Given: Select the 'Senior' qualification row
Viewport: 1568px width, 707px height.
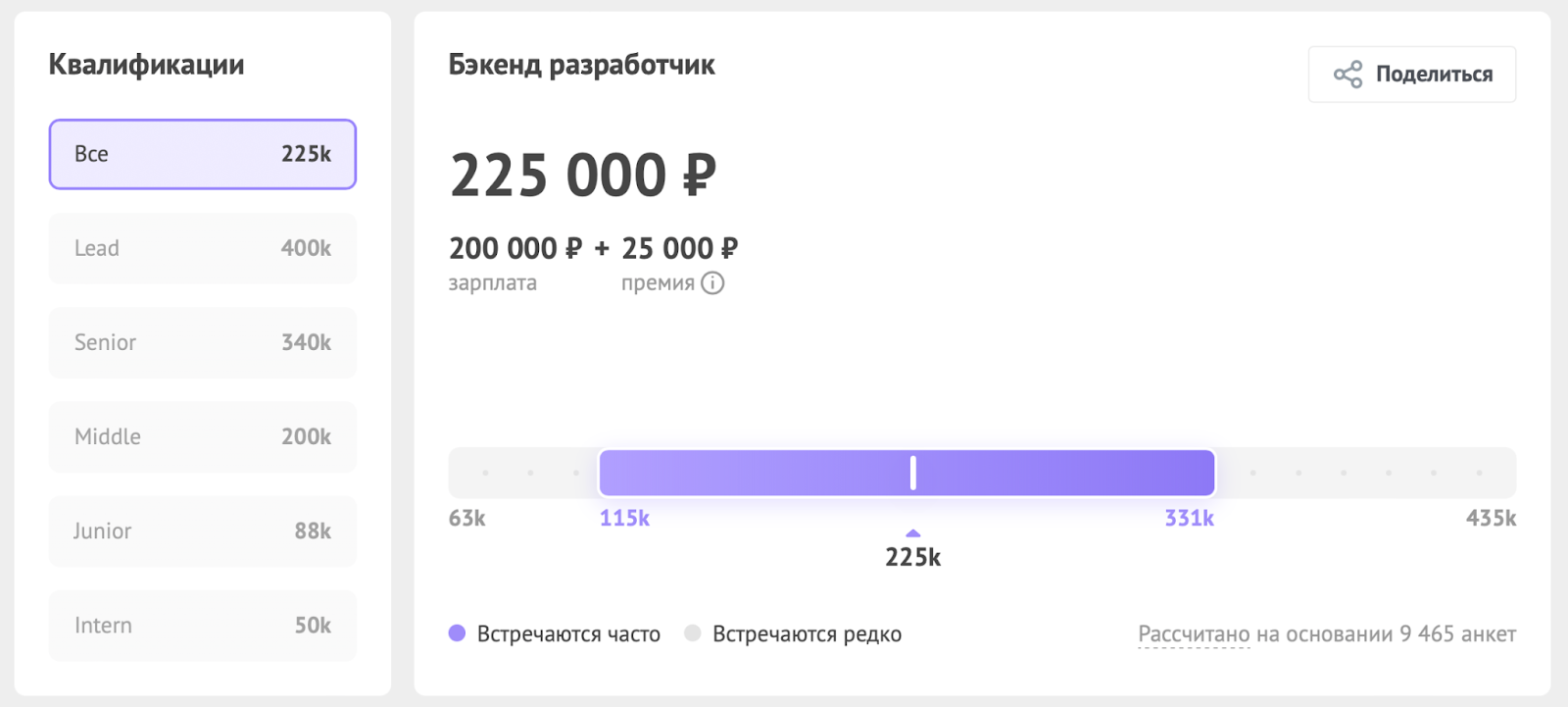Looking at the screenshot, I should point(201,342).
